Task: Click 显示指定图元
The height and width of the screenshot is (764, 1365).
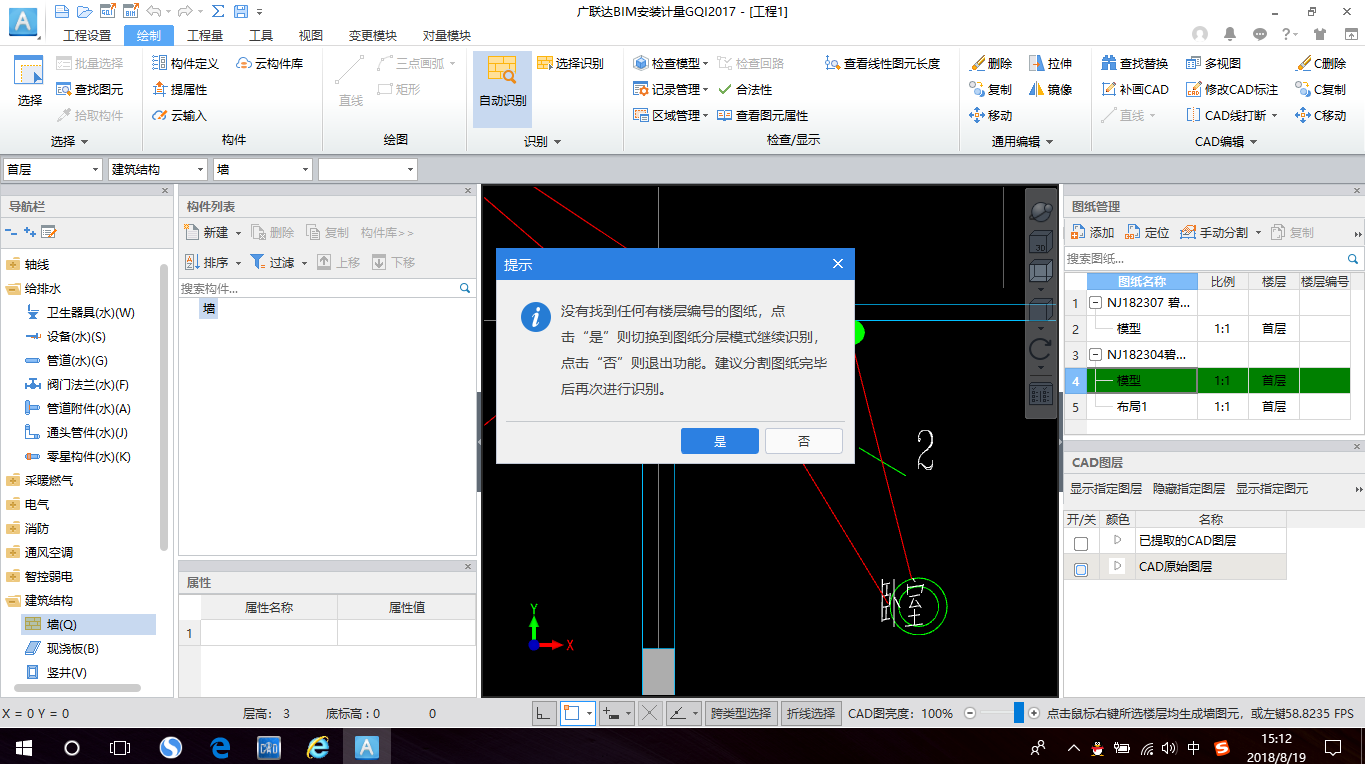Action: coord(1272,489)
